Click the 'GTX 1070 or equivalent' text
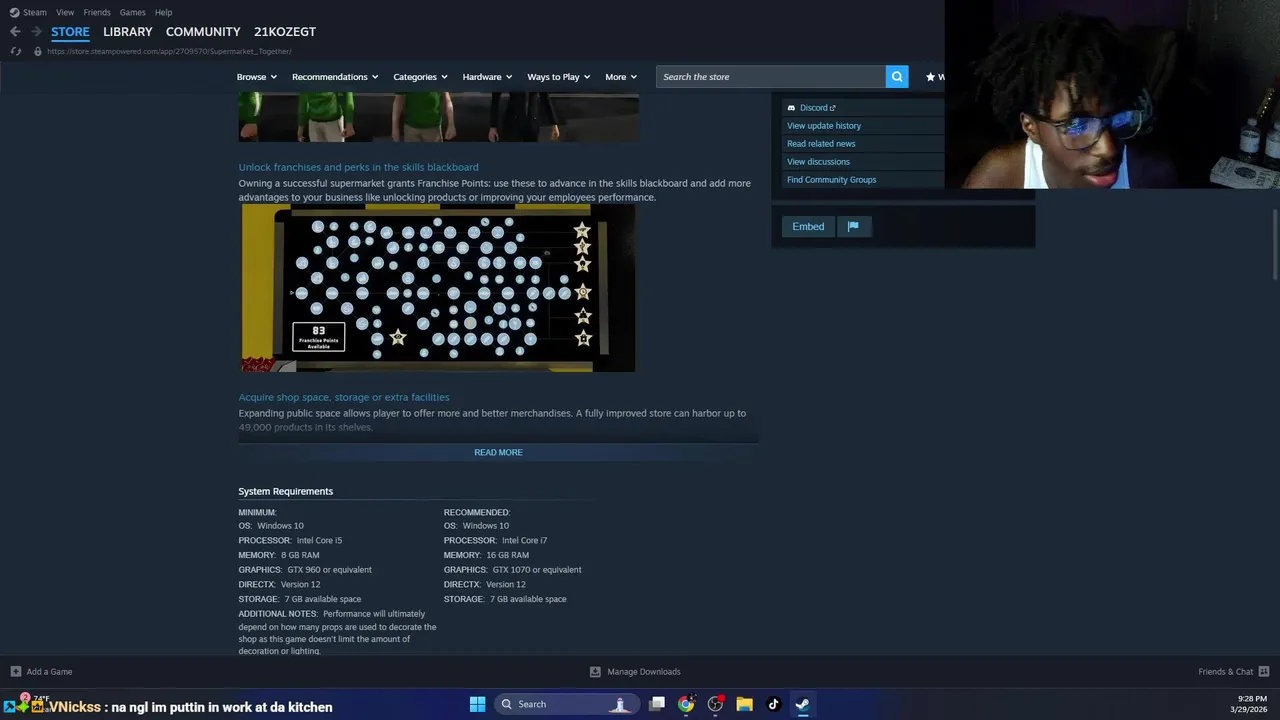Image resolution: width=1280 pixels, height=720 pixels. (x=537, y=570)
